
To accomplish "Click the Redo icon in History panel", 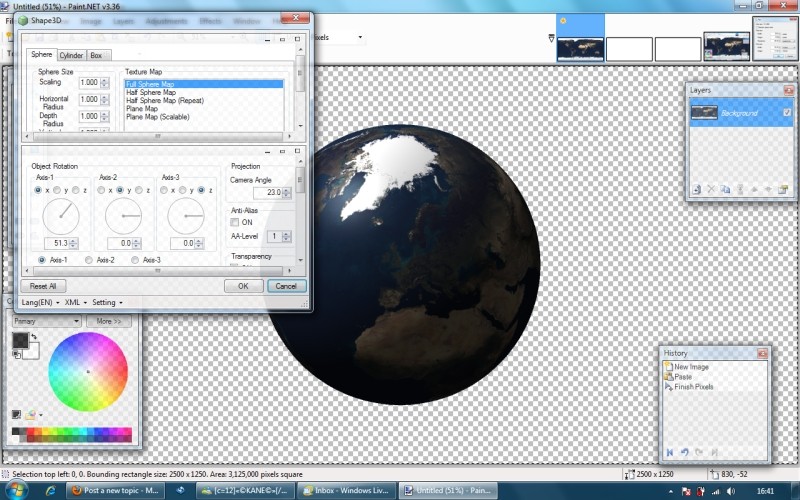I will [x=699, y=452].
